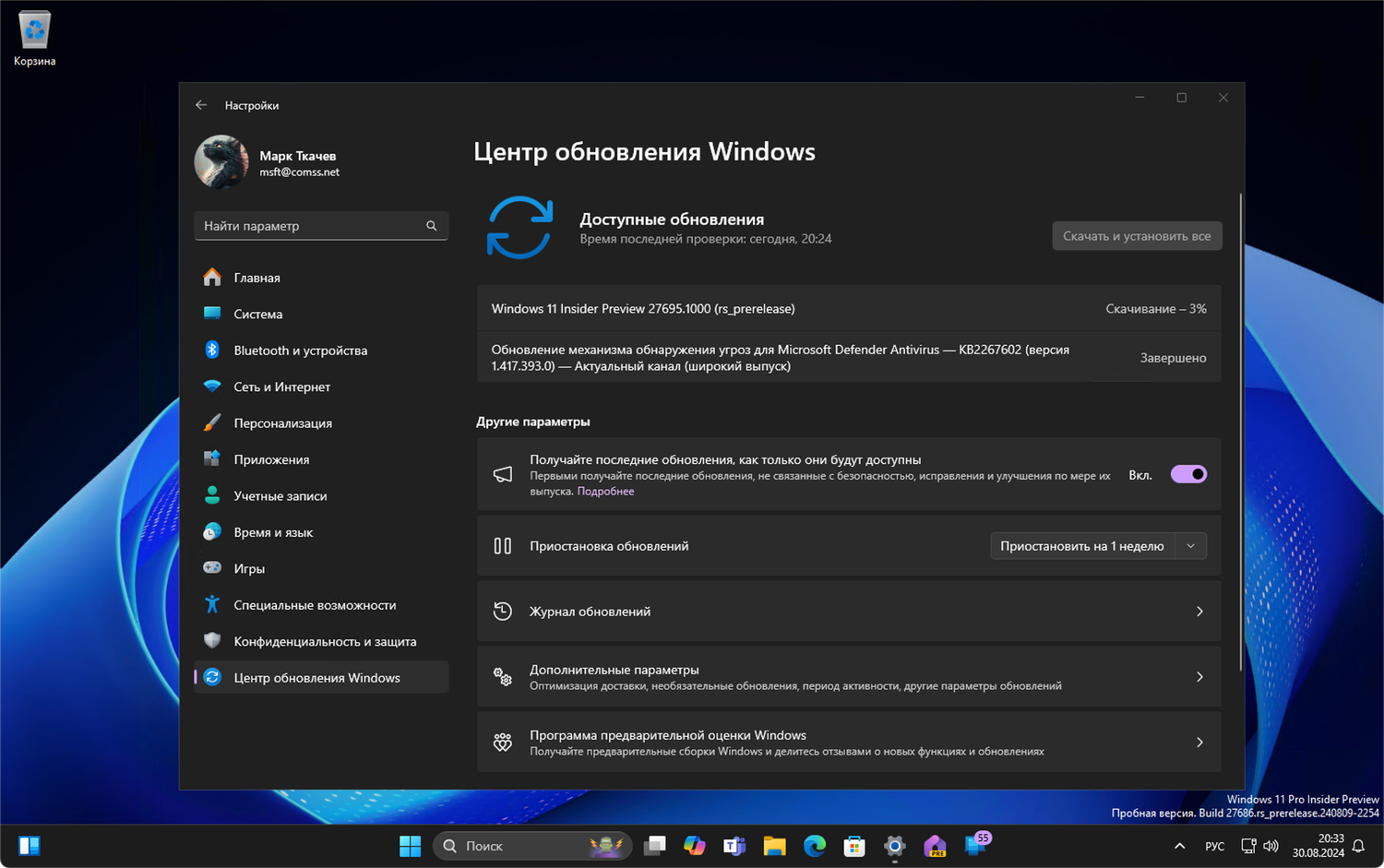Click Скачать и установить все button

pyautogui.click(x=1137, y=235)
